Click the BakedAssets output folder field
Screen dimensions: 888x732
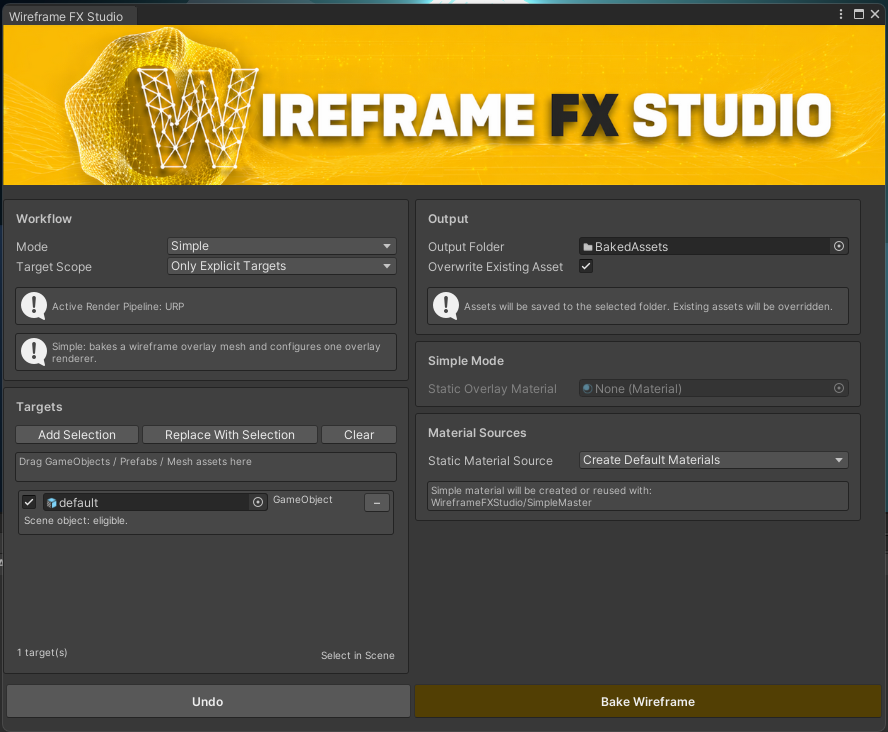click(x=714, y=246)
